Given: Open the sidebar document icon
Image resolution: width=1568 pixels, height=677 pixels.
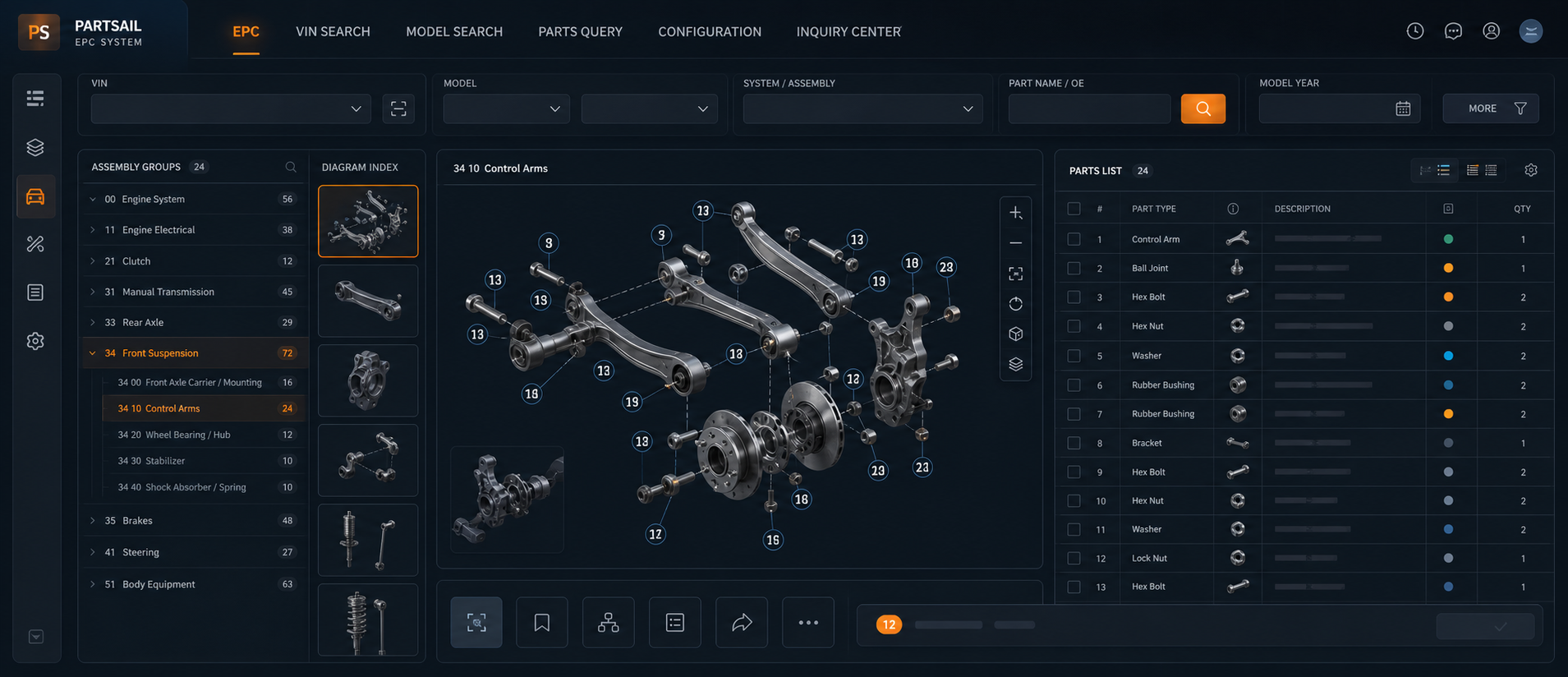Looking at the screenshot, I should coord(35,292).
